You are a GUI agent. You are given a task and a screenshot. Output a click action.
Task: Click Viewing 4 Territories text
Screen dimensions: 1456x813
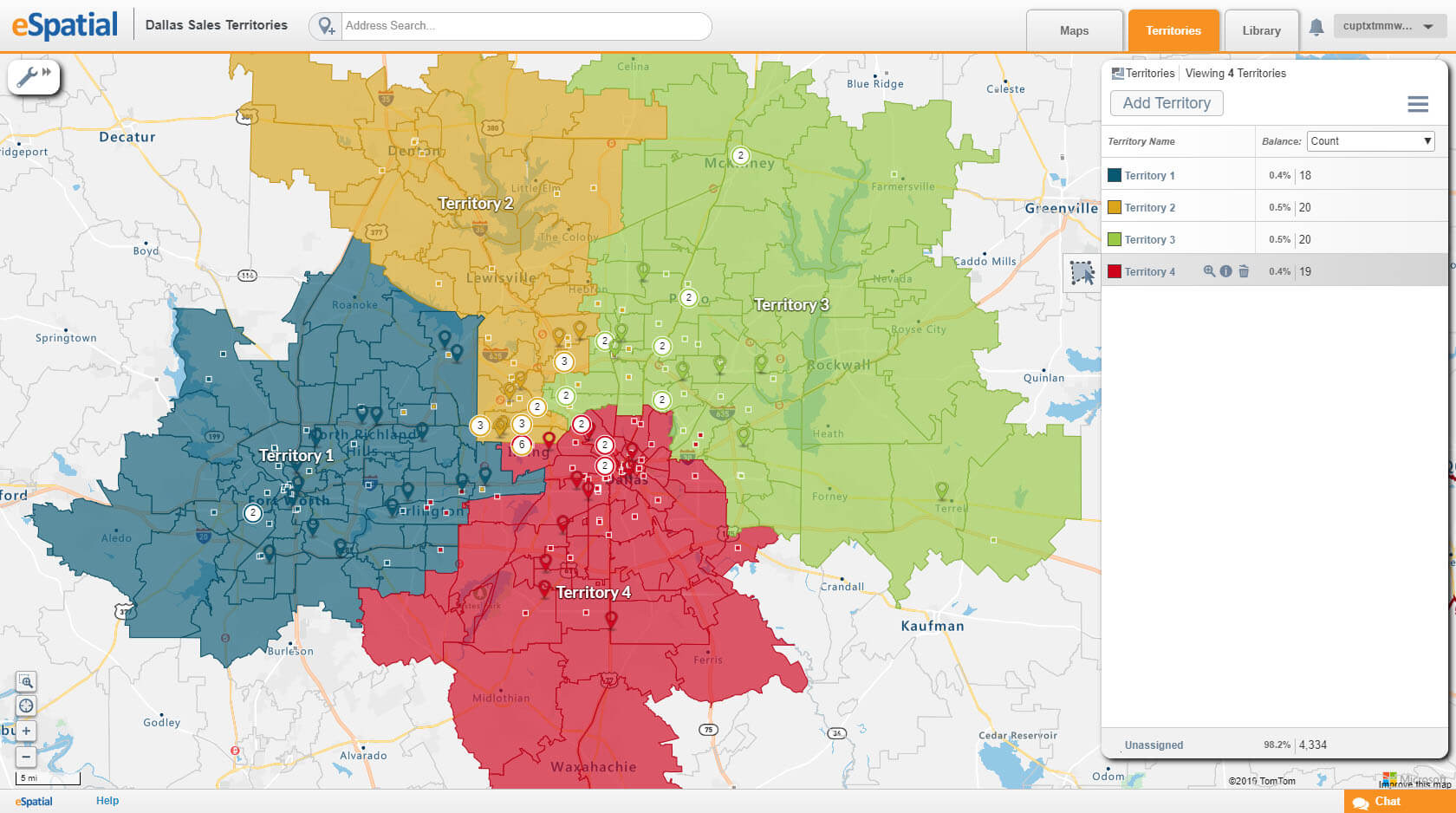1236,74
